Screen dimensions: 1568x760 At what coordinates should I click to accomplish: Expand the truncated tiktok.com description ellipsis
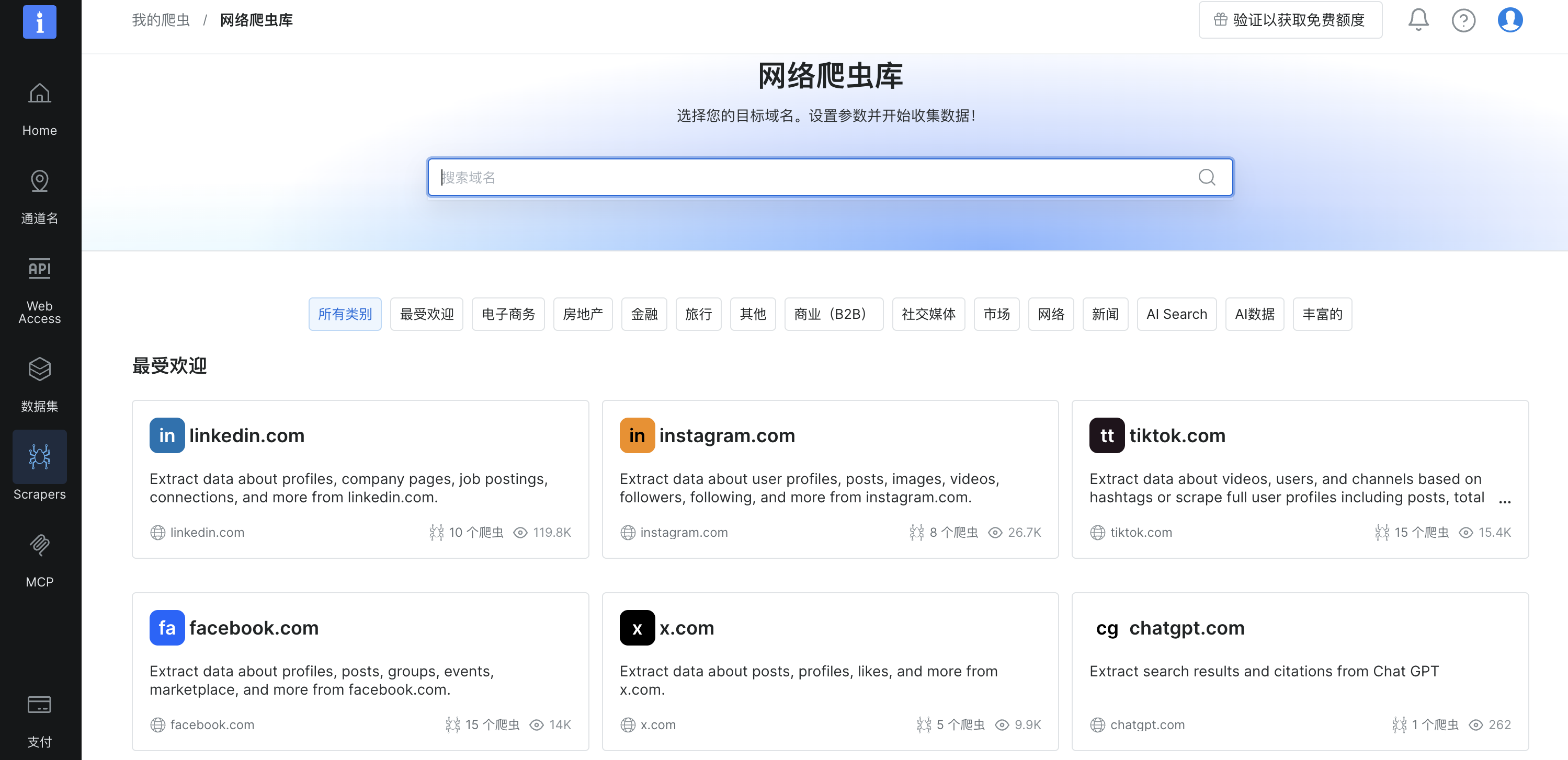1504,500
